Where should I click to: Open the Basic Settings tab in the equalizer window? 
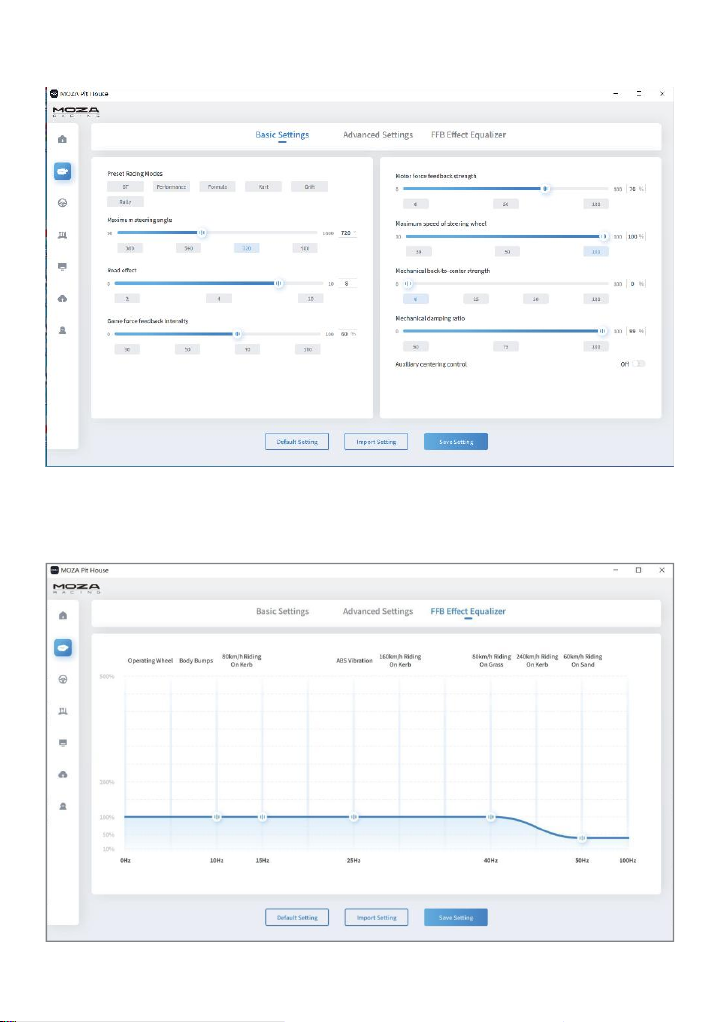click(282, 611)
